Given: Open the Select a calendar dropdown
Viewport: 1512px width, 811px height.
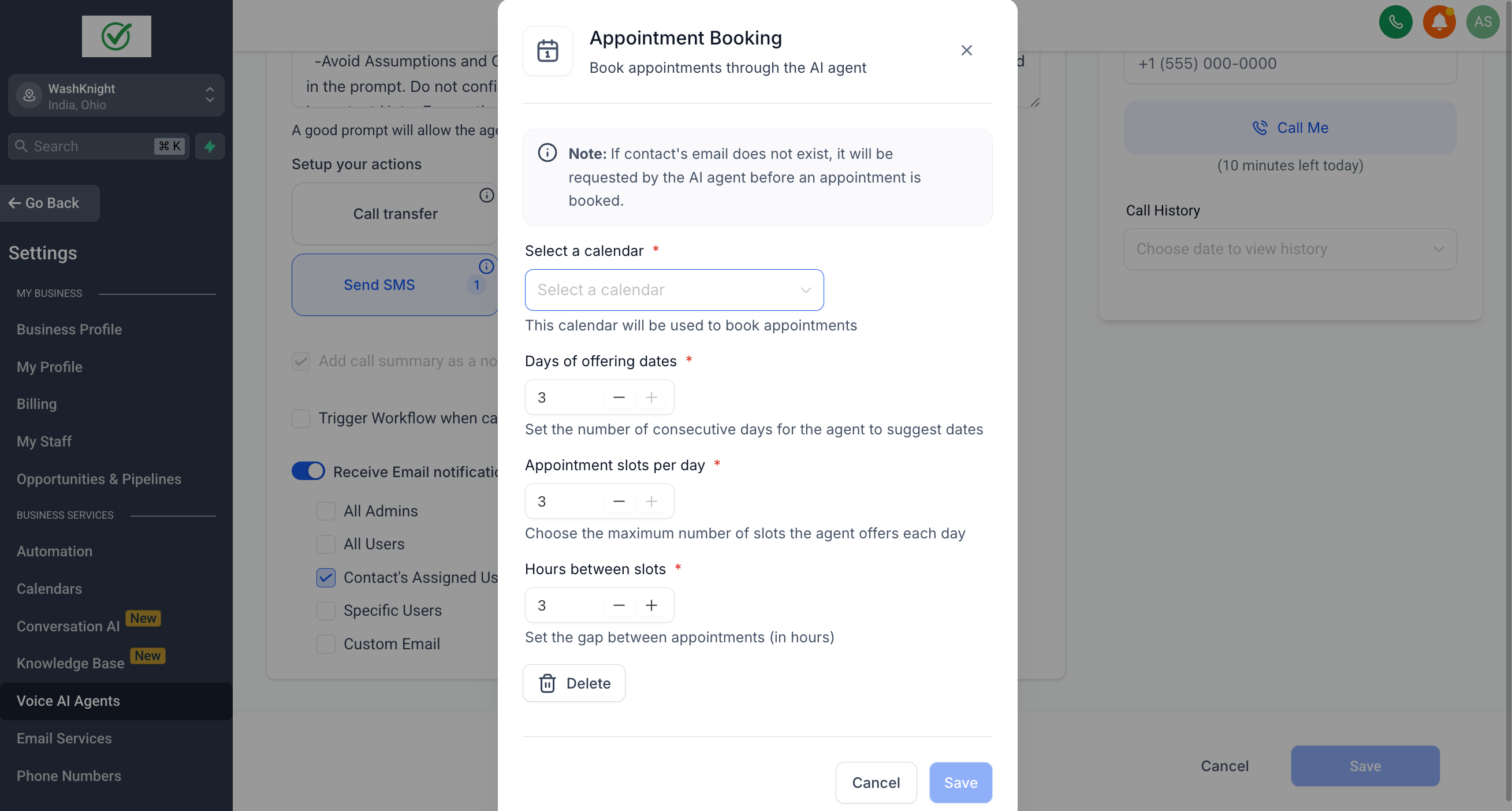Looking at the screenshot, I should [674, 290].
